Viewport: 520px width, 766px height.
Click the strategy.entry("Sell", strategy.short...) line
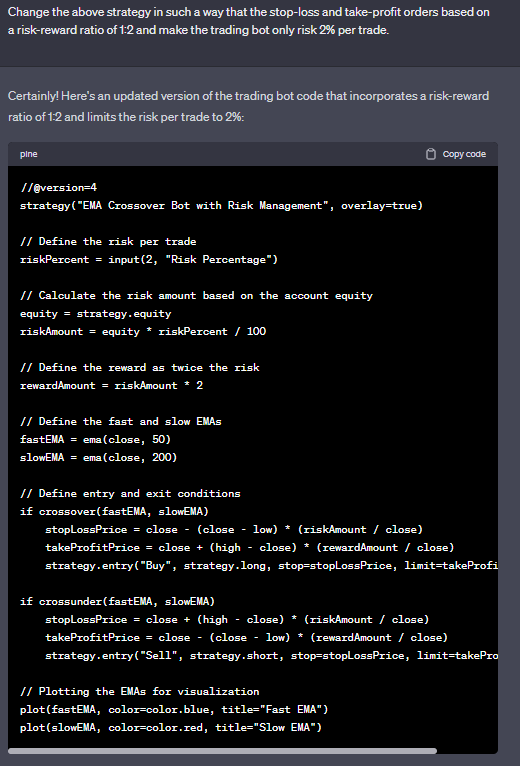pyautogui.click(x=271, y=656)
